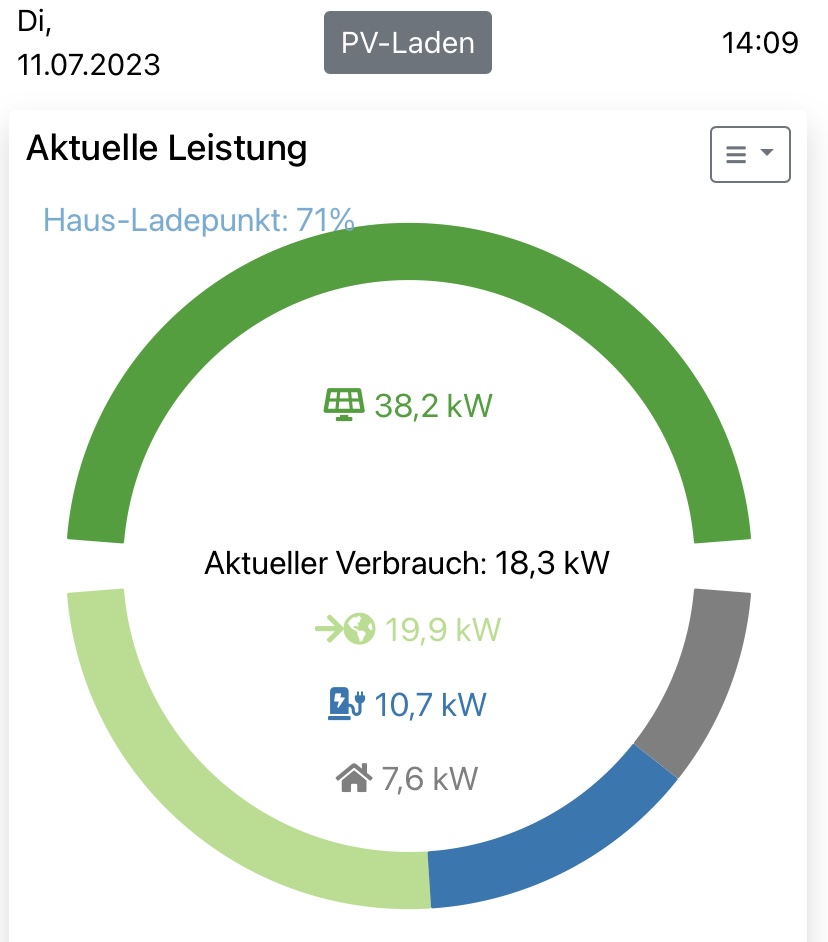Click the house consumption icon

click(354, 778)
